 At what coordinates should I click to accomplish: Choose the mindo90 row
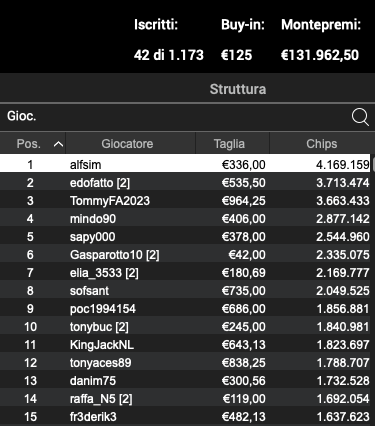pos(185,219)
